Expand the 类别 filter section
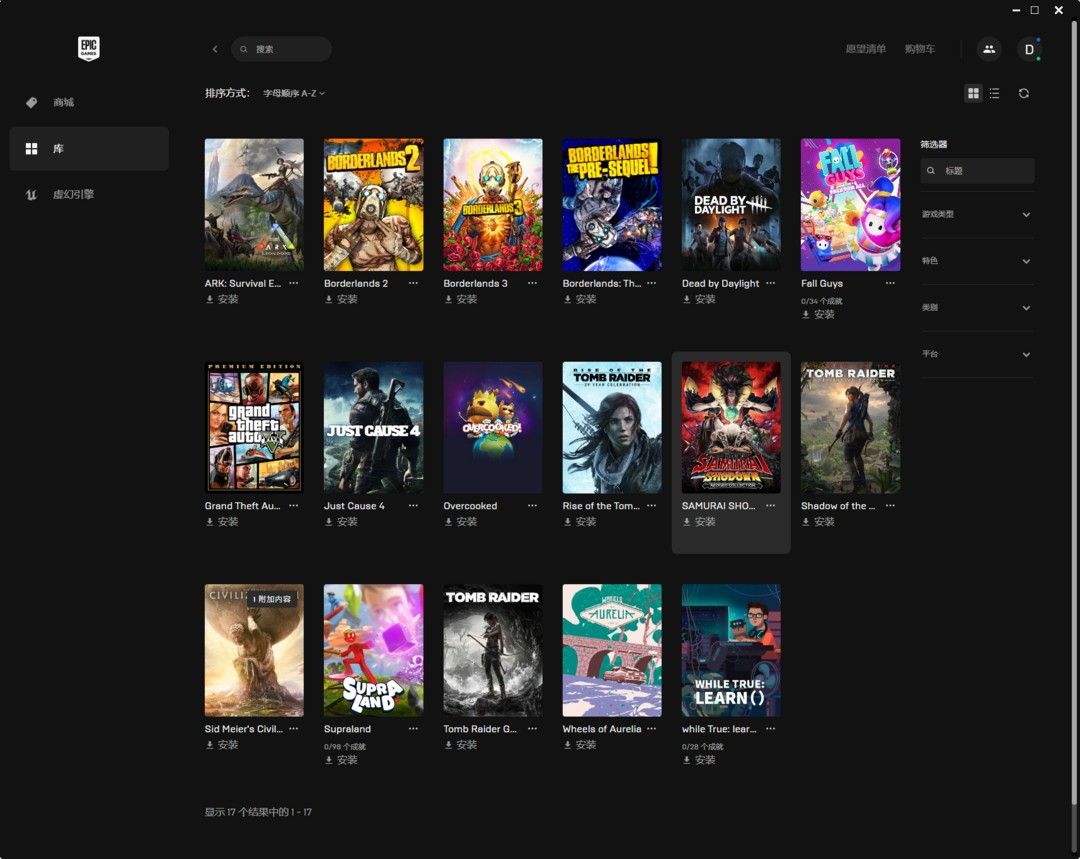Viewport: 1080px width, 859px height. click(977, 307)
